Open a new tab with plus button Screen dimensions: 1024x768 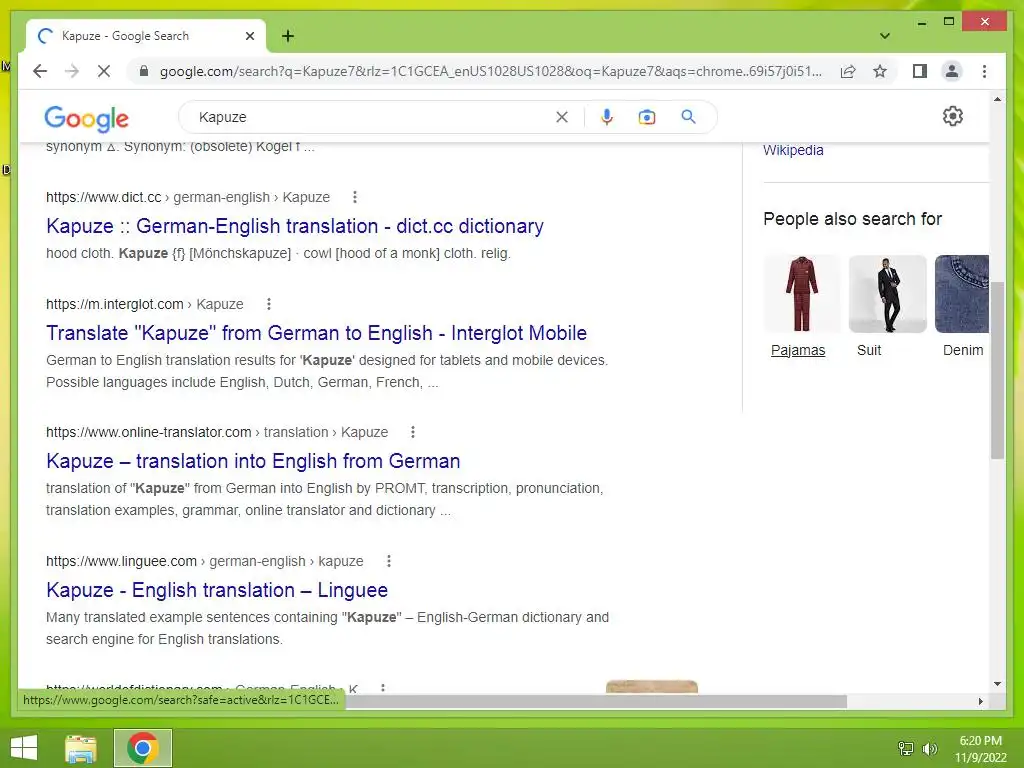[288, 36]
